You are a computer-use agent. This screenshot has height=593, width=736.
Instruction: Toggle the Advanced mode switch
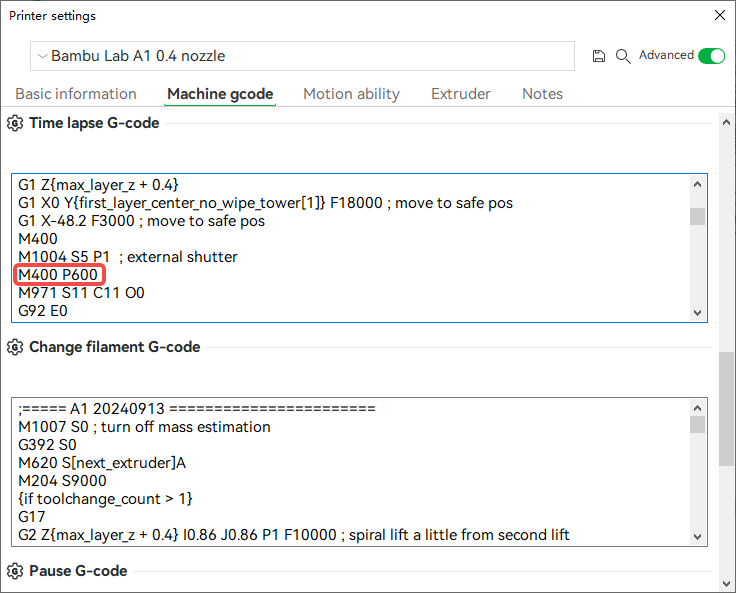click(x=712, y=56)
